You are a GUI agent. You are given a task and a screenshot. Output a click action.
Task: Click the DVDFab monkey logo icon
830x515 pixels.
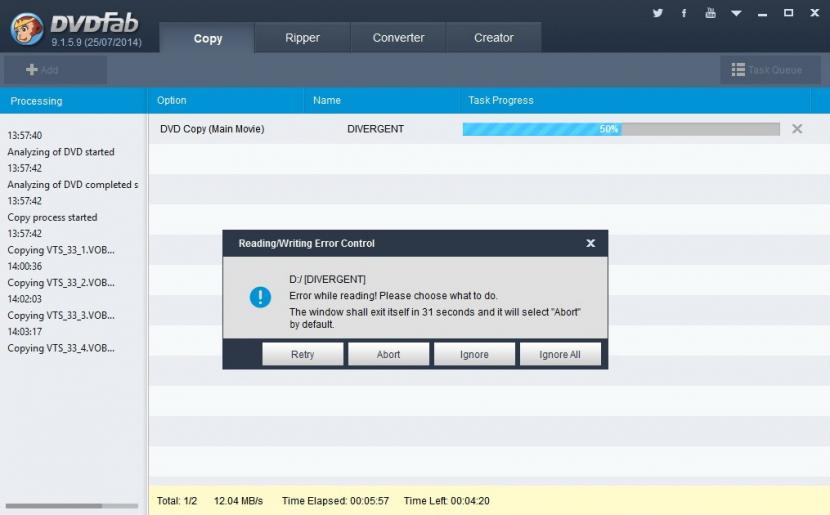pyautogui.click(x=26, y=29)
